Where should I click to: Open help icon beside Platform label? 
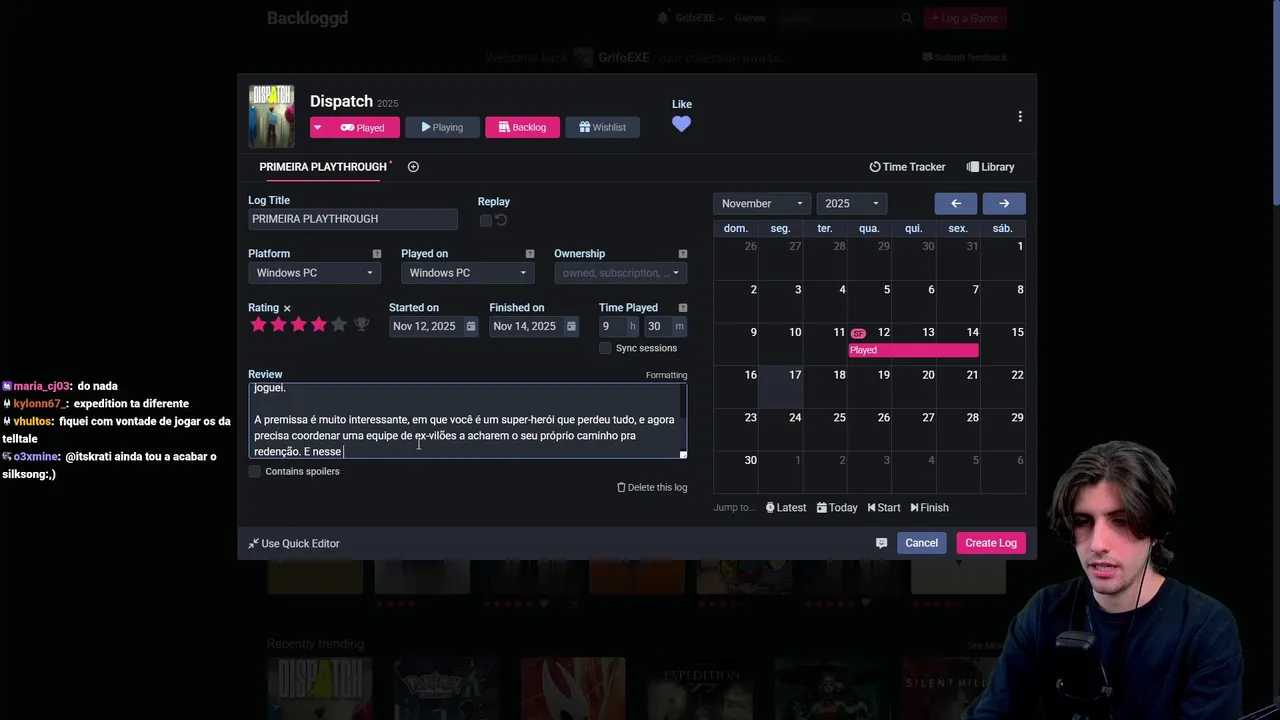377,254
